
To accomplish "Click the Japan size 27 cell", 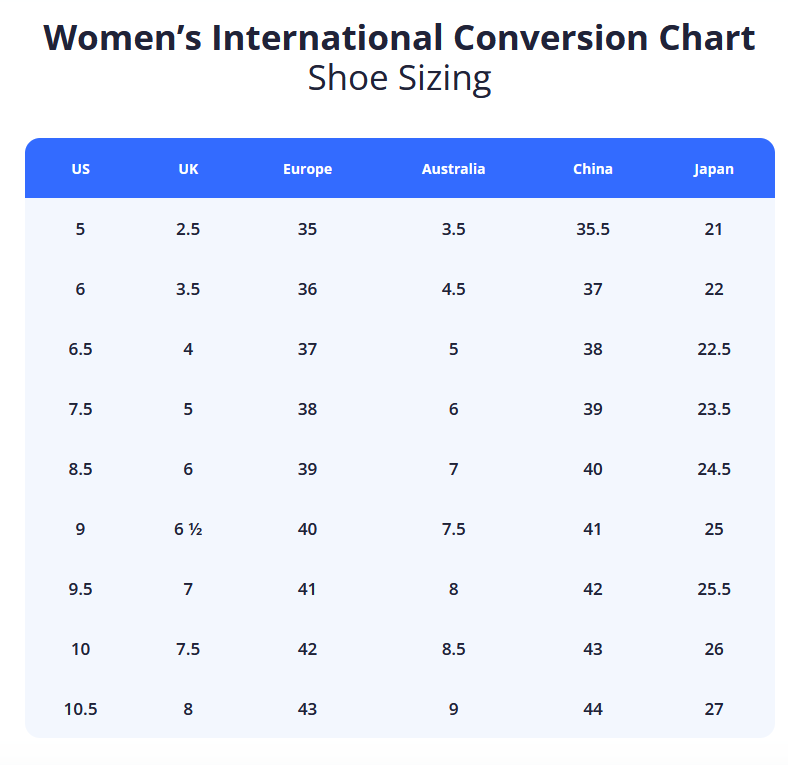I will 713,709.
